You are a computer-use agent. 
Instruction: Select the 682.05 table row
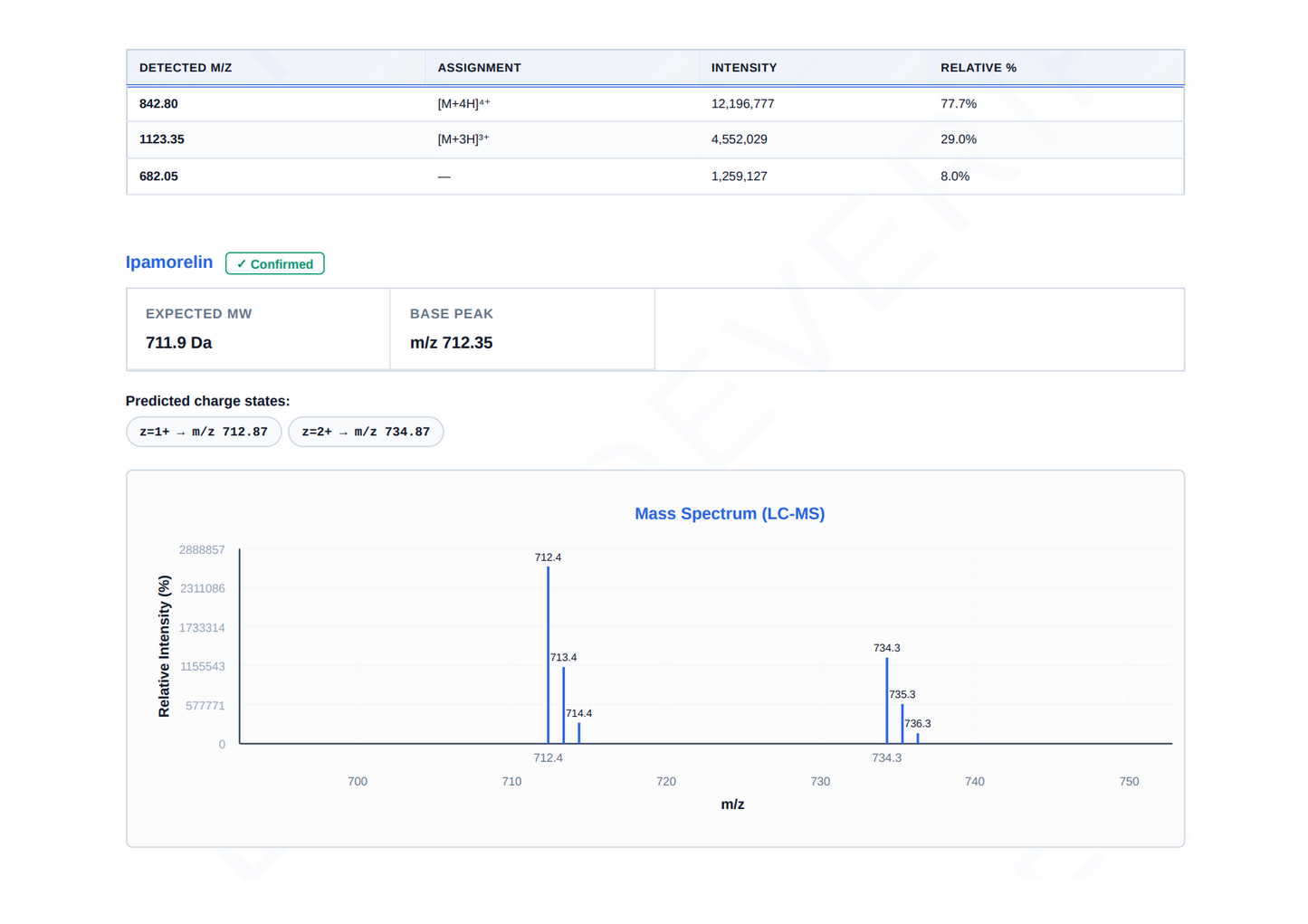click(x=655, y=176)
